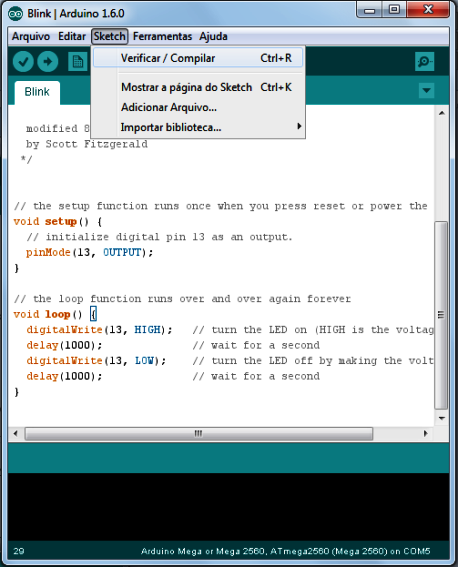Screen dimensions: 458x567
Task: Expand the Importar biblioteca submenu arrow
Action: [299, 126]
